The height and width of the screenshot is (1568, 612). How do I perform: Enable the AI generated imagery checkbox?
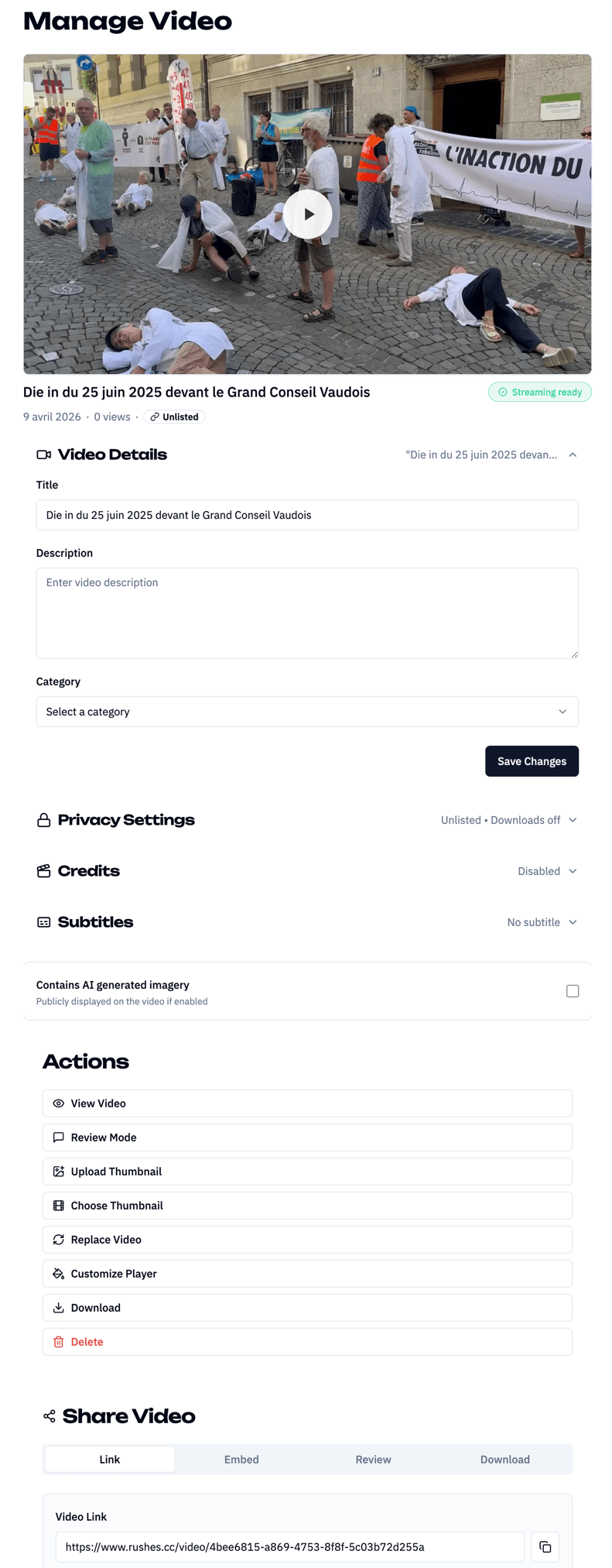pos(573,991)
